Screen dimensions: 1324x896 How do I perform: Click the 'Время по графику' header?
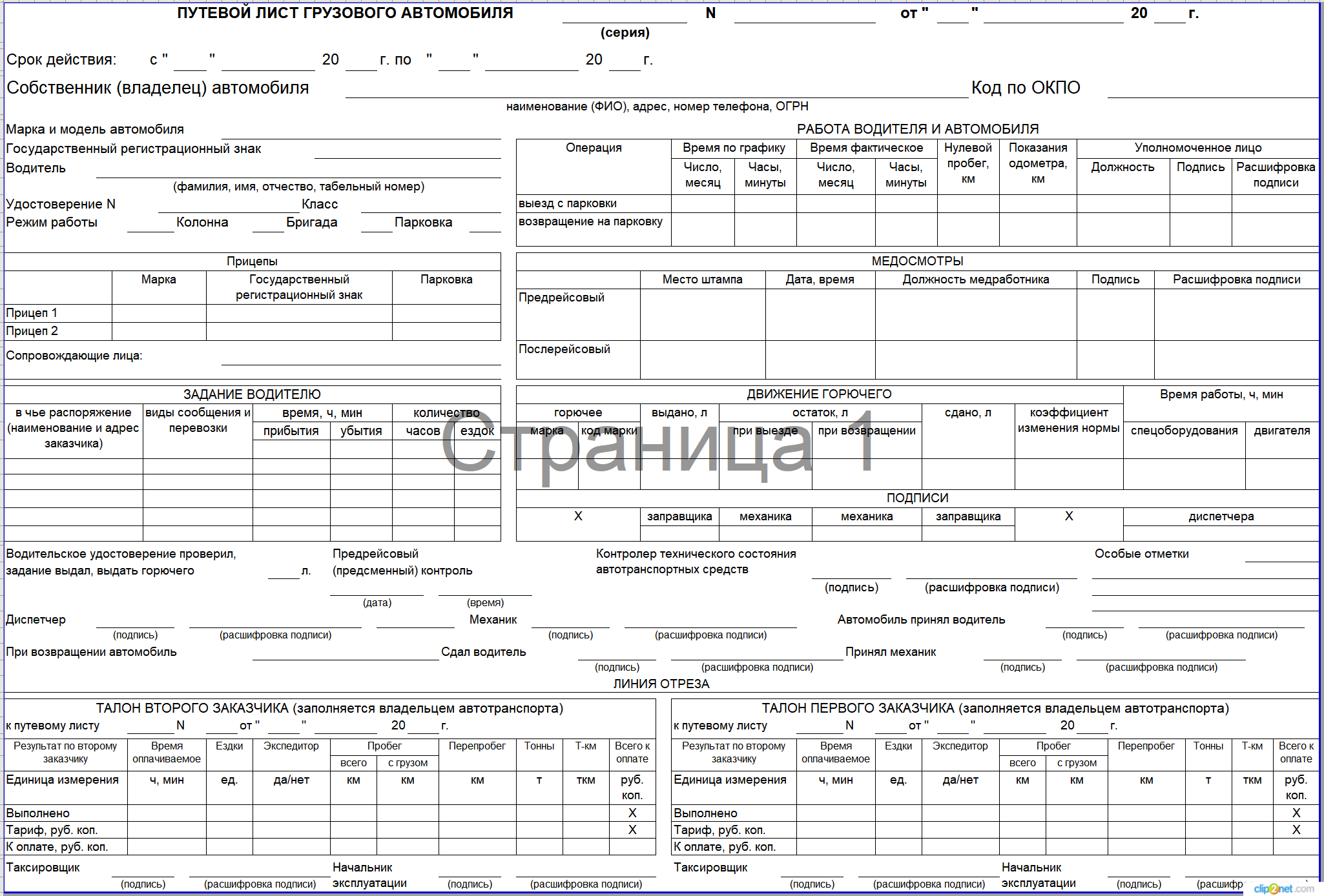click(734, 148)
